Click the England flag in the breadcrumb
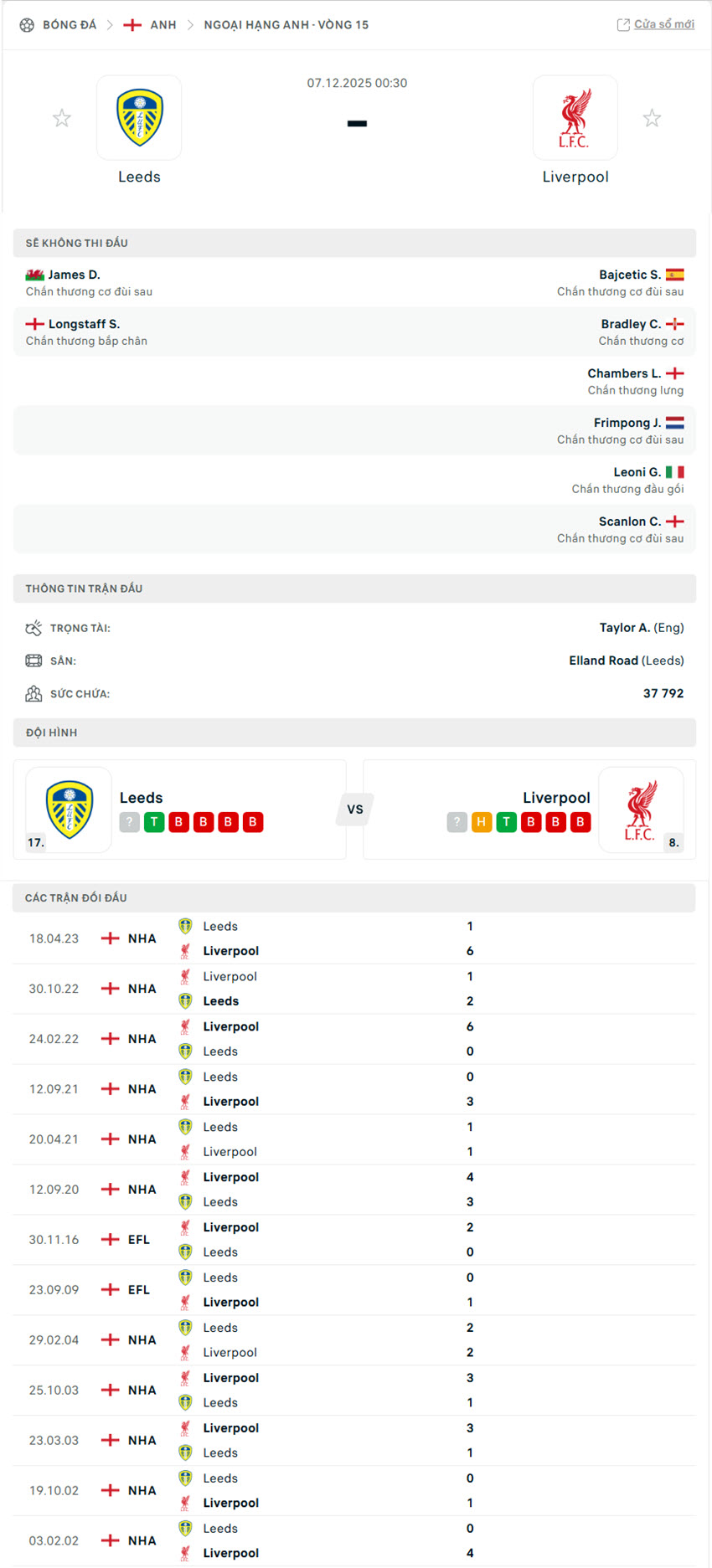712x1568 pixels. pyautogui.click(x=132, y=24)
